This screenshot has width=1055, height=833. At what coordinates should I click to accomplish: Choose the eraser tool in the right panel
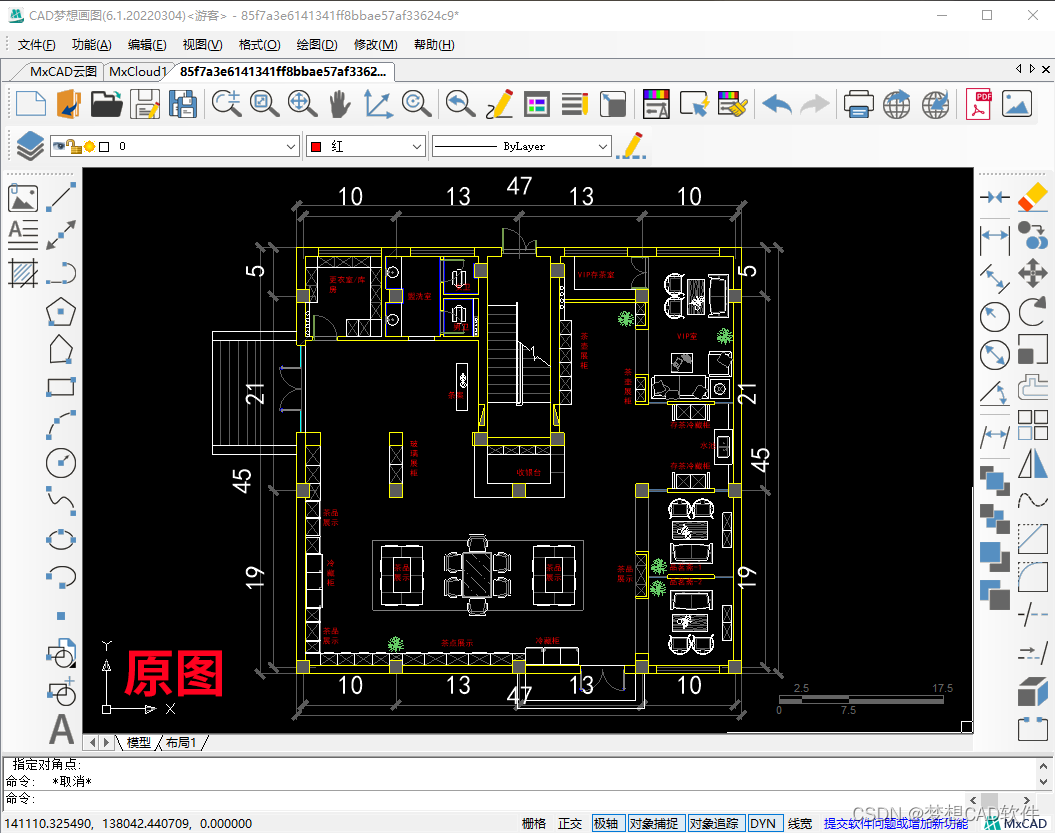click(1032, 197)
